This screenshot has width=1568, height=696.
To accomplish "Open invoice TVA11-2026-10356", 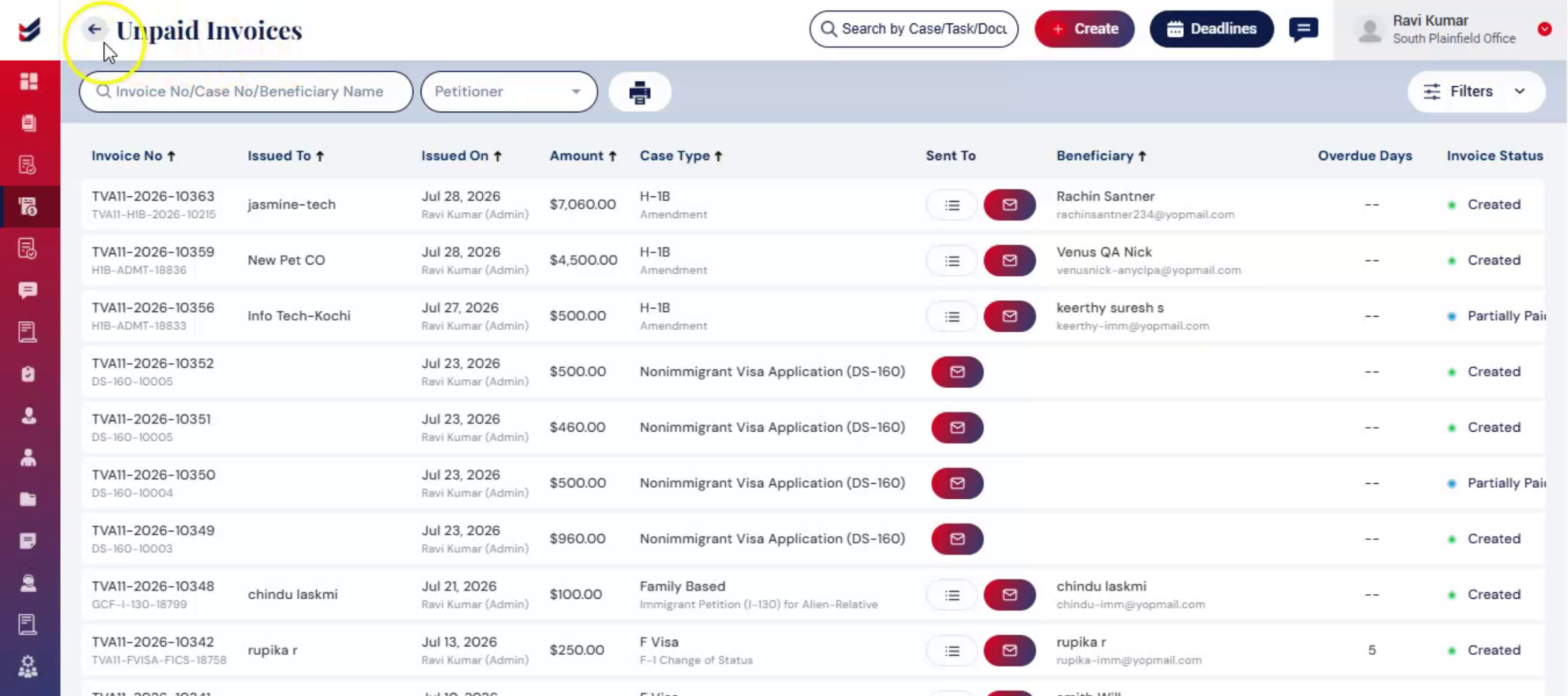I will [153, 308].
